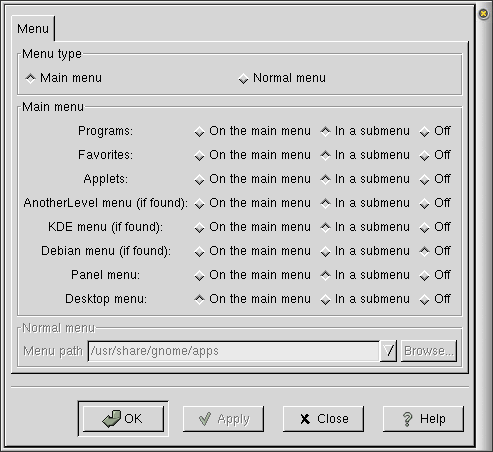493x452 pixels.
Task: Set KDE menu to On the main menu
Action: tap(252, 227)
